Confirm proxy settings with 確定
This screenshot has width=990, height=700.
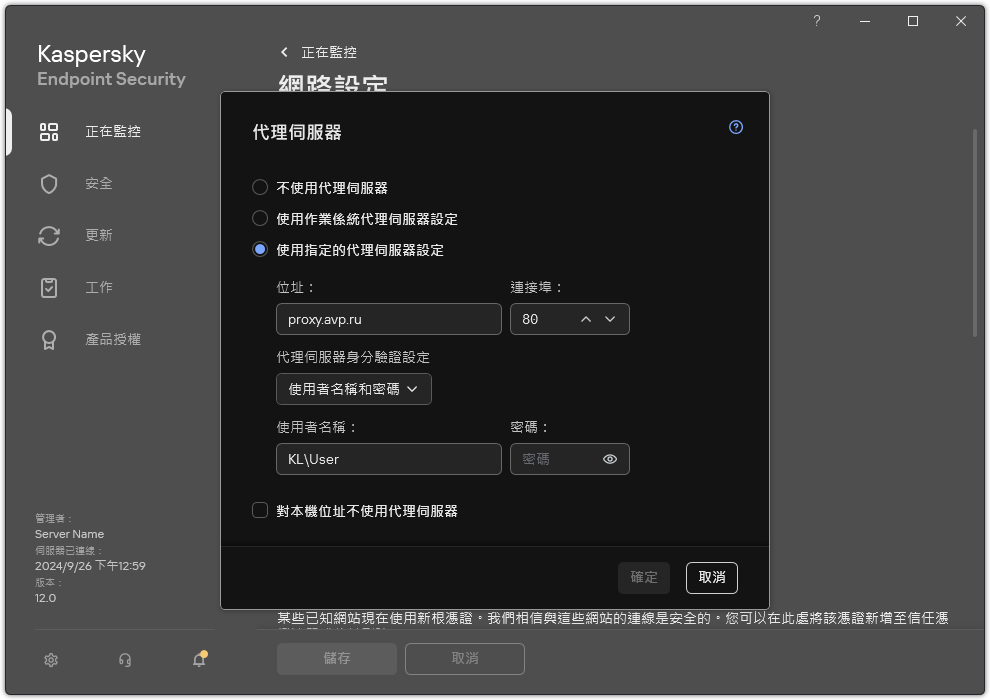click(643, 578)
